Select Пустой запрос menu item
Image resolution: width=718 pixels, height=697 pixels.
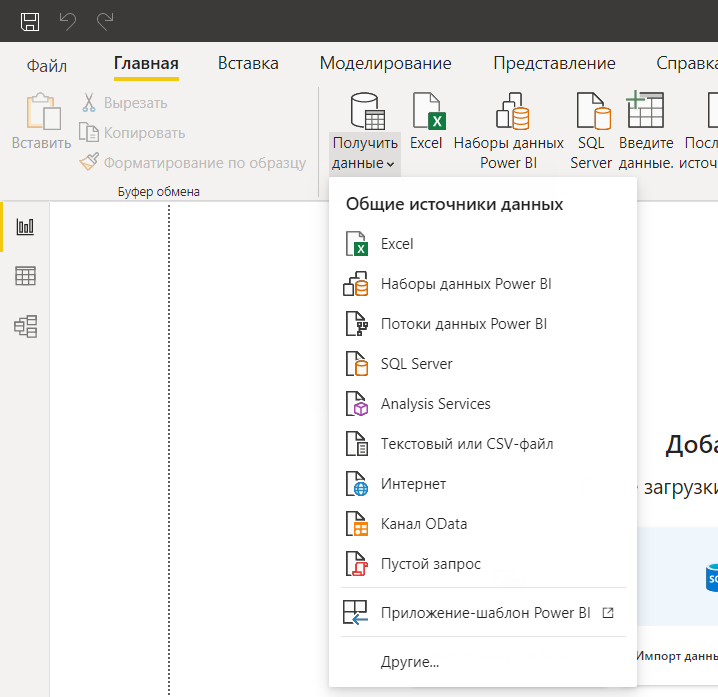(483, 564)
